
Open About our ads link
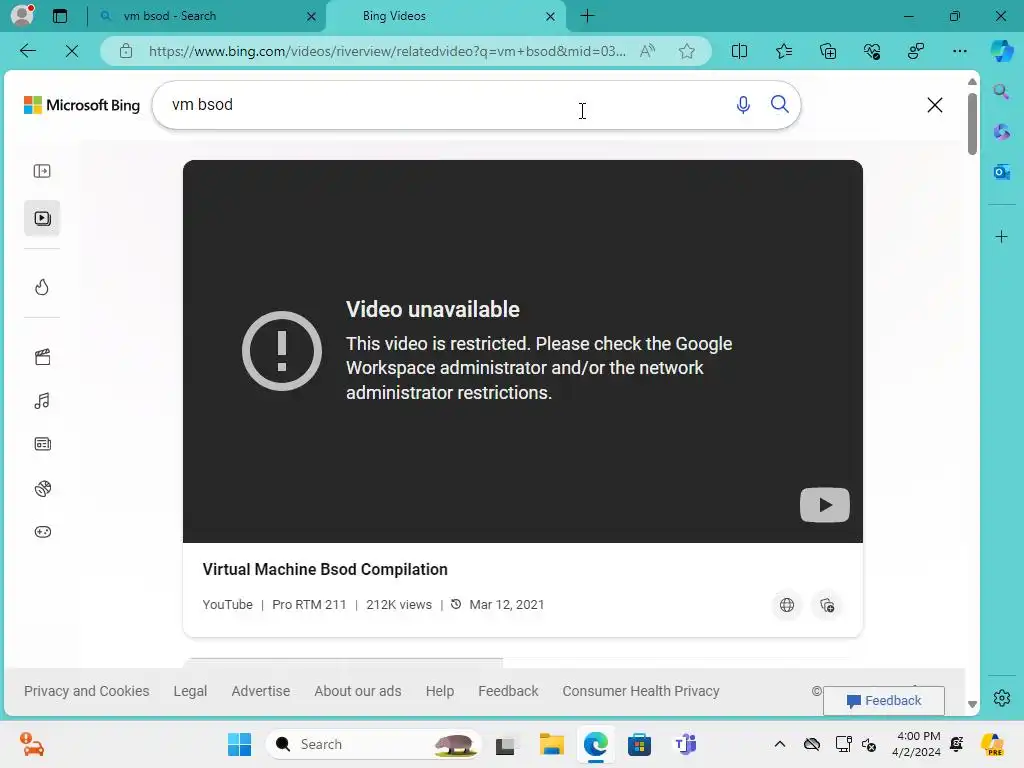pyautogui.click(x=358, y=691)
